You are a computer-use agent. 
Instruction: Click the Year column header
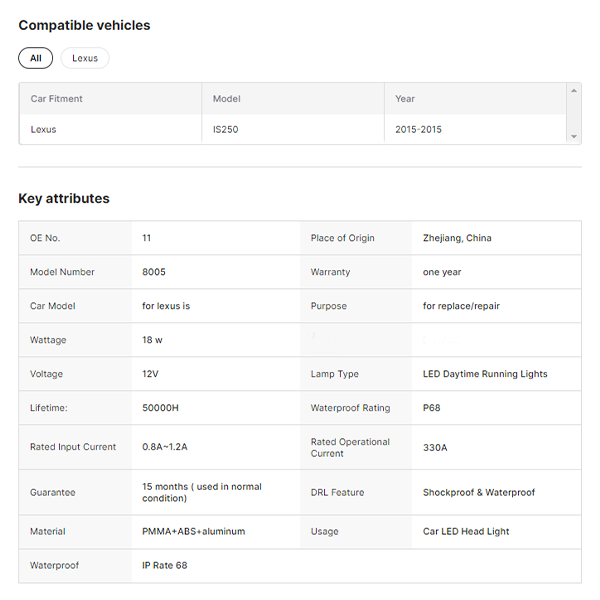[405, 99]
